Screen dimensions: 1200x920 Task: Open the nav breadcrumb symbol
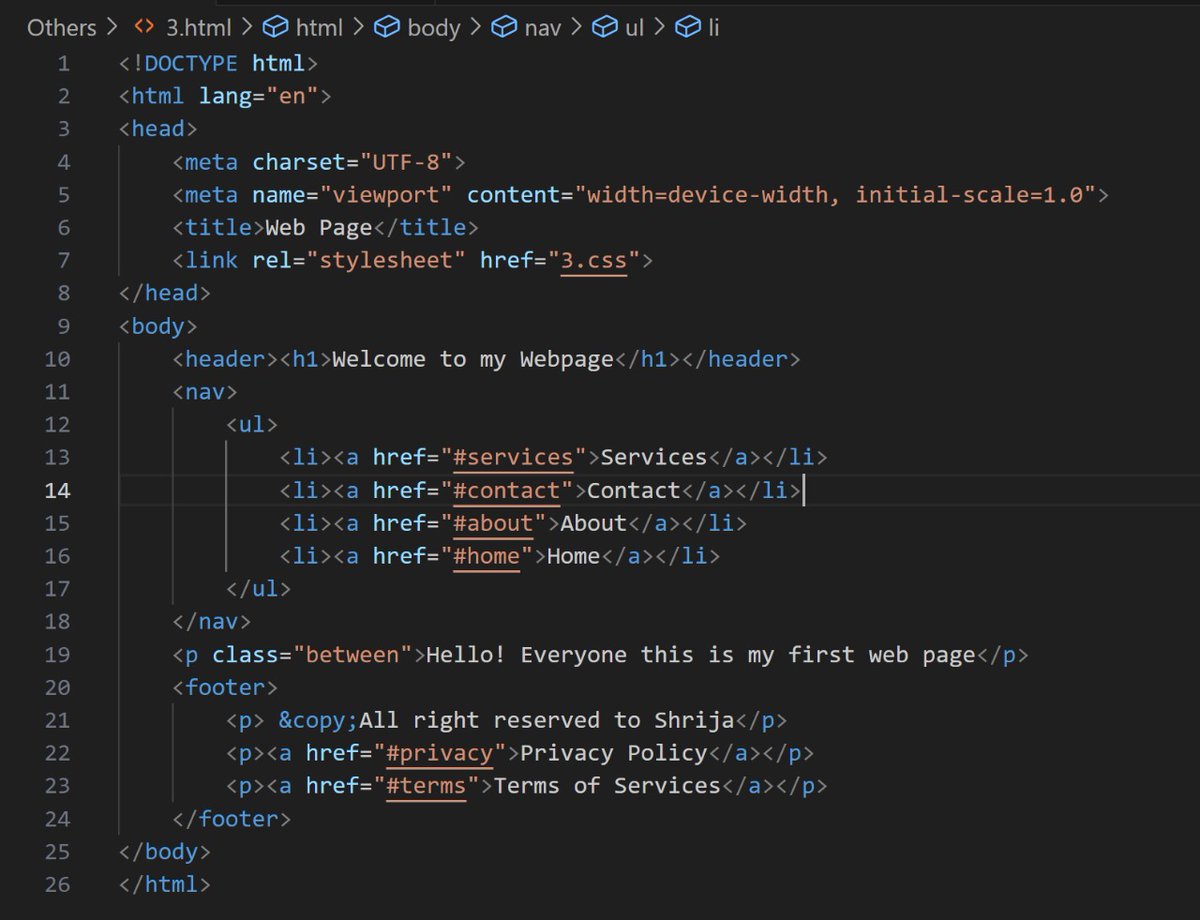click(543, 27)
